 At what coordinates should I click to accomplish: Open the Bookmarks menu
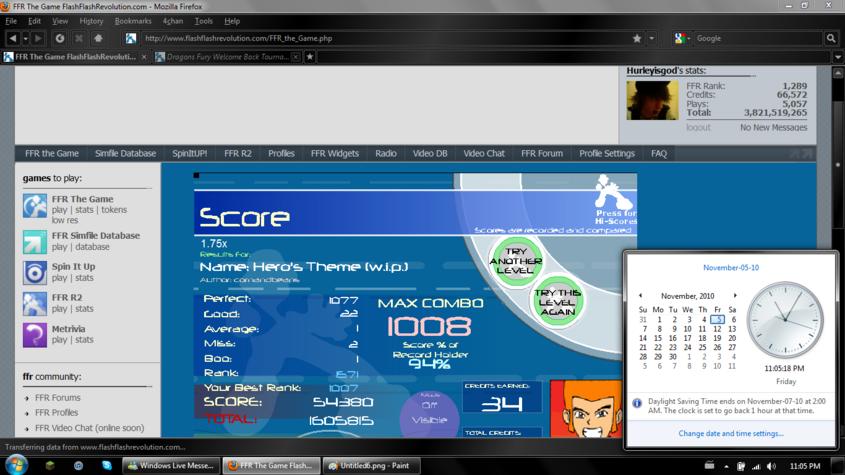133,21
